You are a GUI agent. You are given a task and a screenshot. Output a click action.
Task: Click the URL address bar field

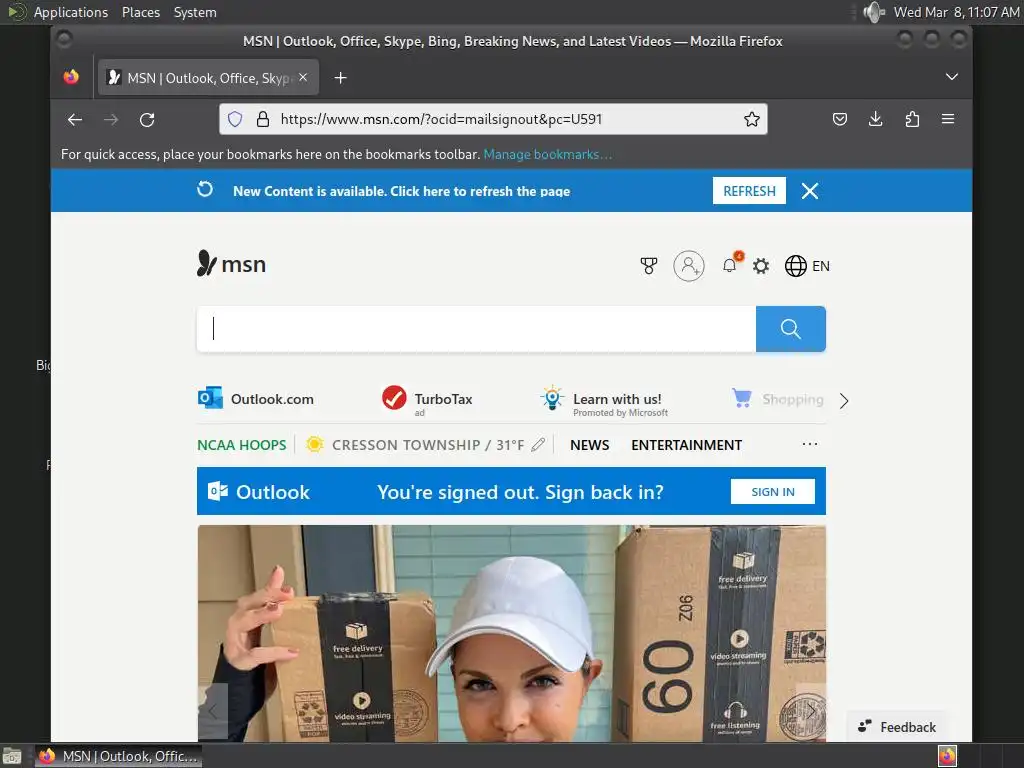(x=493, y=119)
